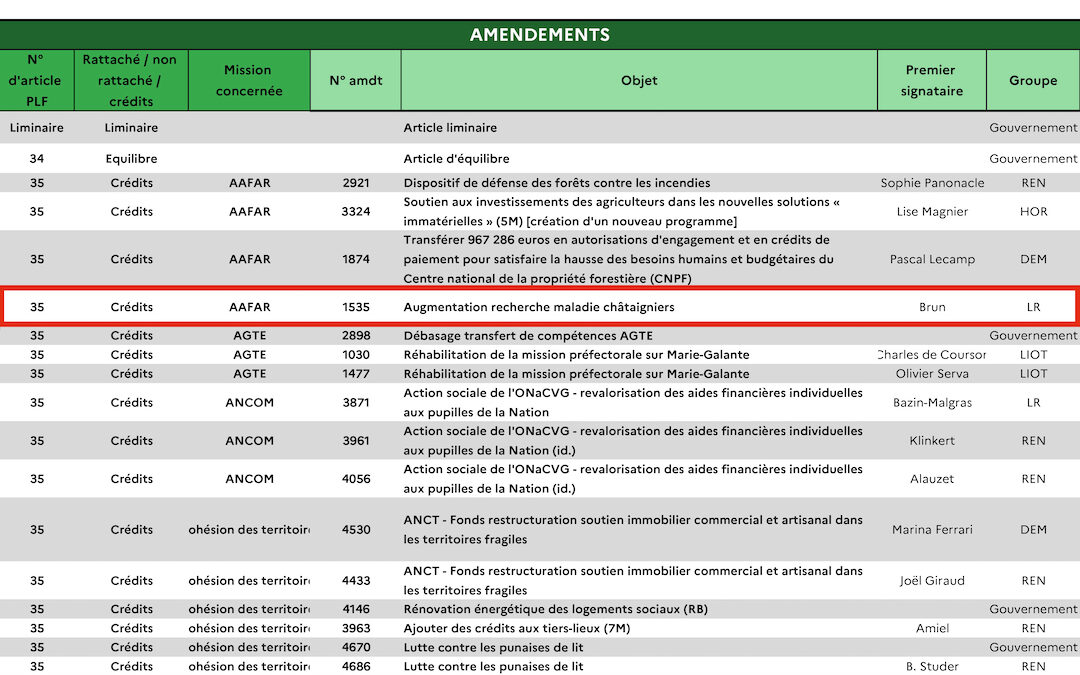This screenshot has width=1080, height=675.
Task: Select the amendment number 4686 cell
Action: (x=355, y=666)
